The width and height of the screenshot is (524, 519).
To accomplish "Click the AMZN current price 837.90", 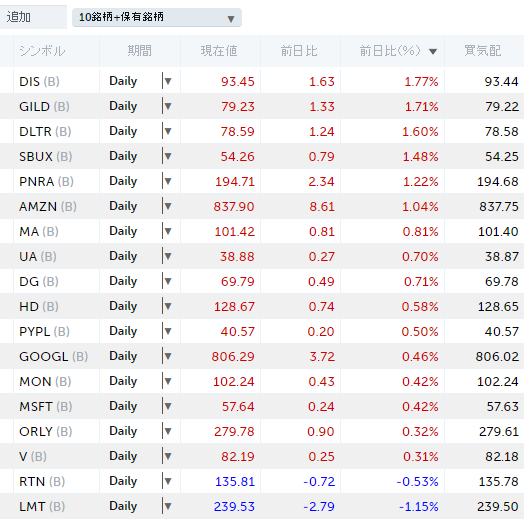I will (234, 207).
